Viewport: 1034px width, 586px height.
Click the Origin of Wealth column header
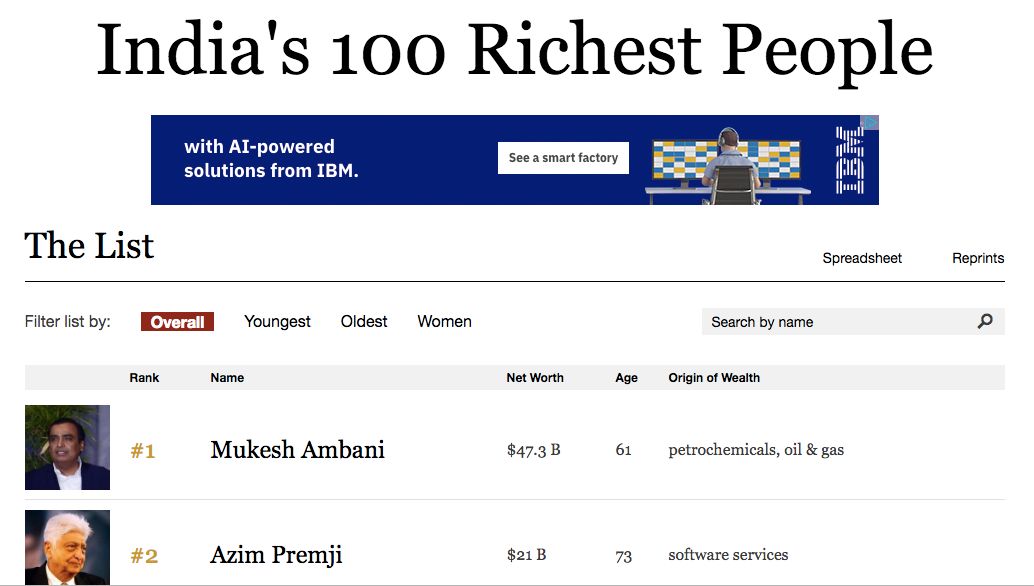(714, 378)
